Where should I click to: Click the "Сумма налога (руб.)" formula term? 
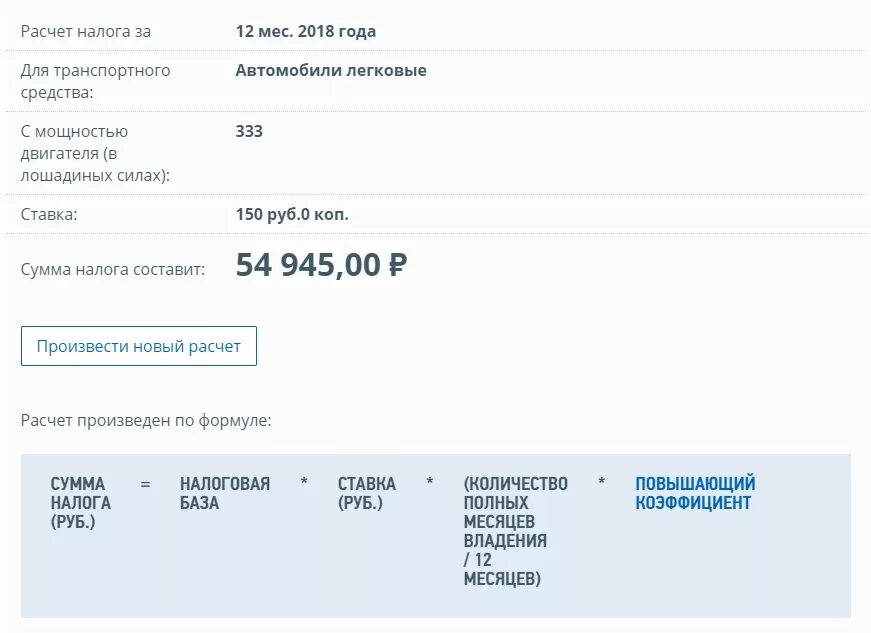coord(80,503)
